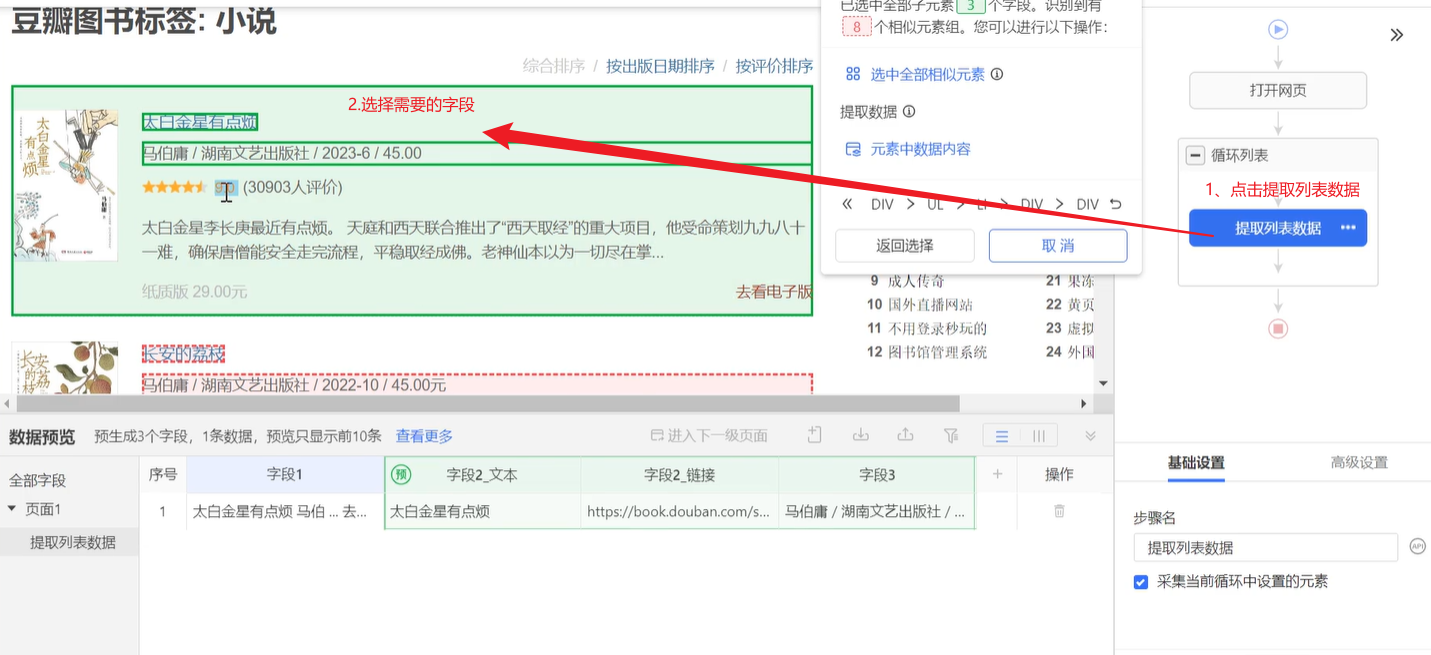The width and height of the screenshot is (1431, 655).
Task: Click the info icon beside 选中全部相似元素
Action: coord(997,74)
